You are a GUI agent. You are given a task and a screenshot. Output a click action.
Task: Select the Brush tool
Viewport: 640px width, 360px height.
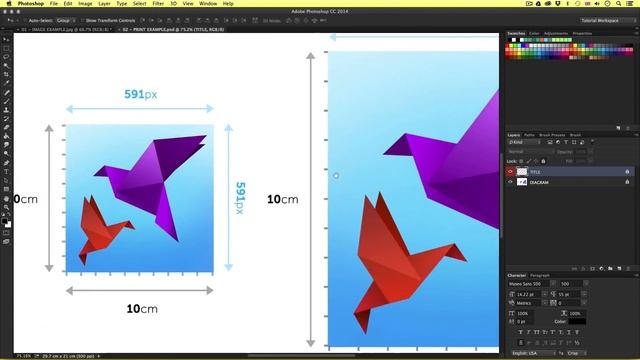coord(6,101)
